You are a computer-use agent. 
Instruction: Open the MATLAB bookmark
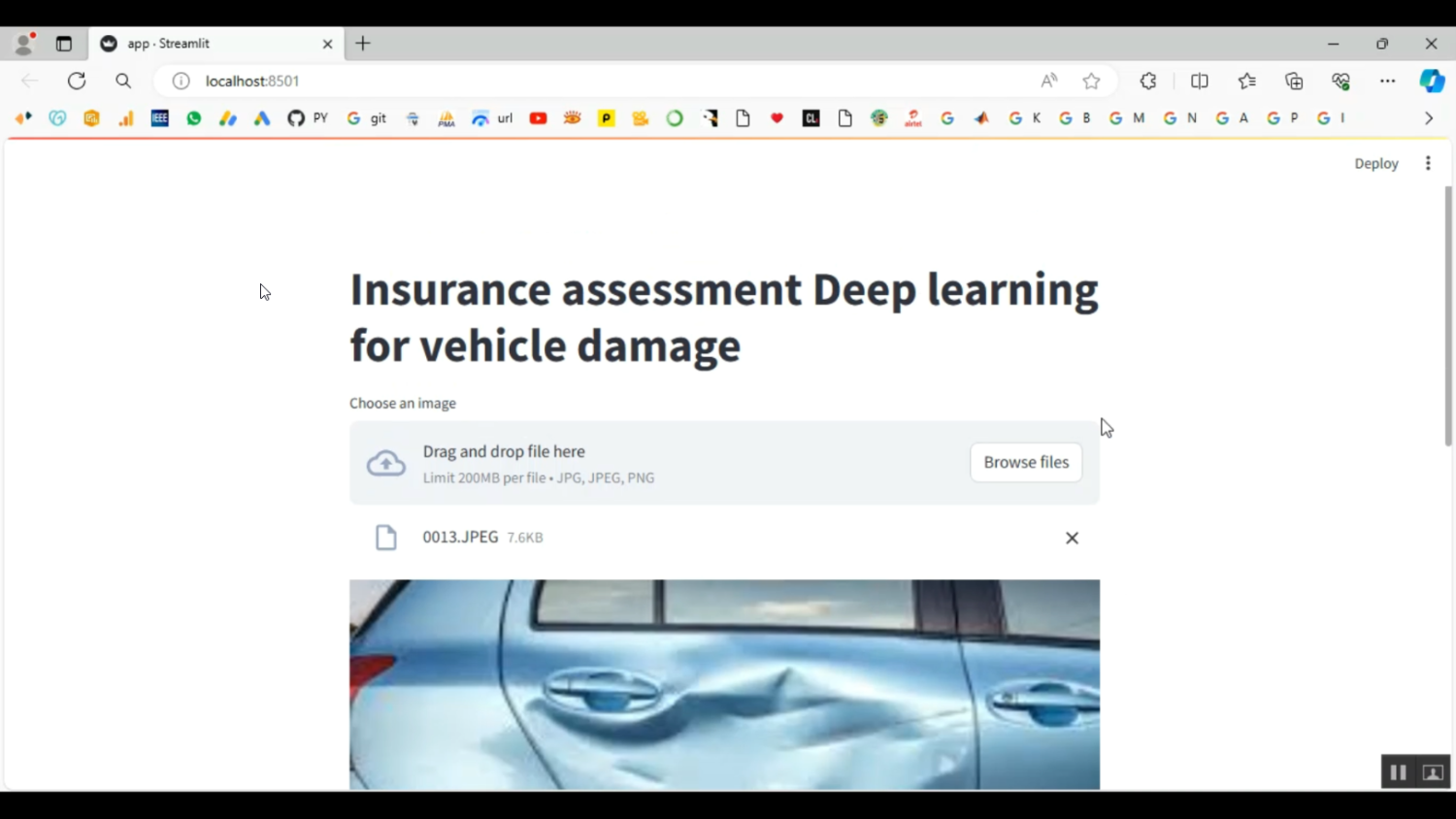click(x=982, y=118)
